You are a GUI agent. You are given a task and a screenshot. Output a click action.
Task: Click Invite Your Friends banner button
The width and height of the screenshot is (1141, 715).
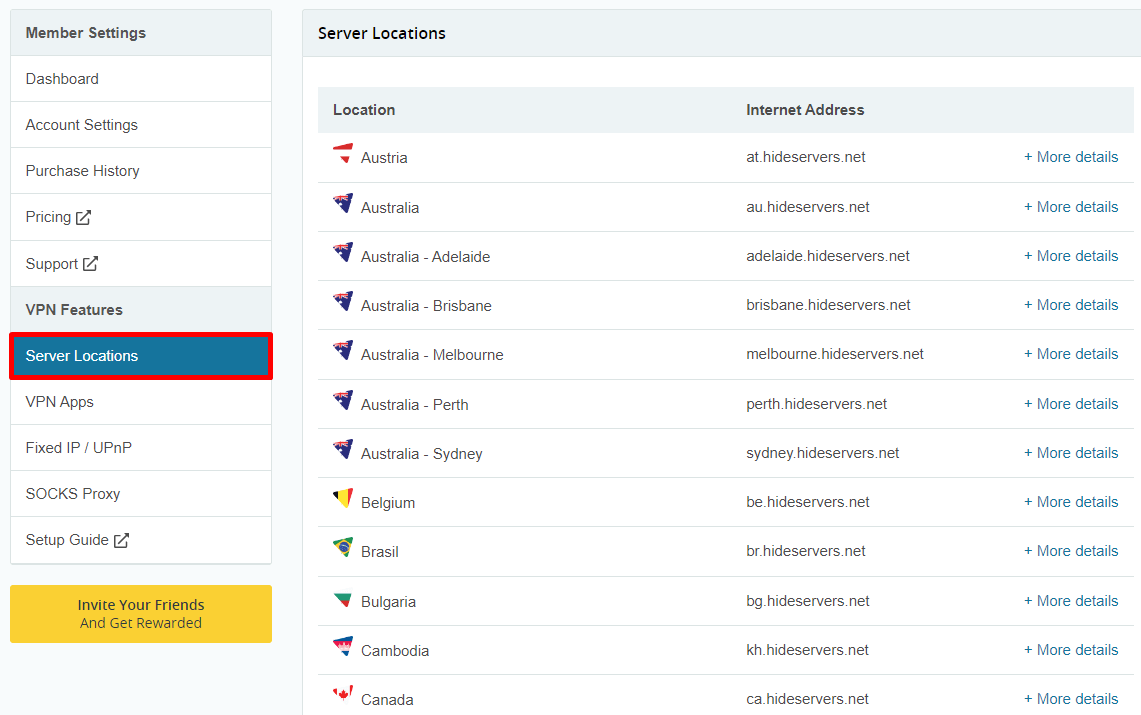tap(141, 614)
